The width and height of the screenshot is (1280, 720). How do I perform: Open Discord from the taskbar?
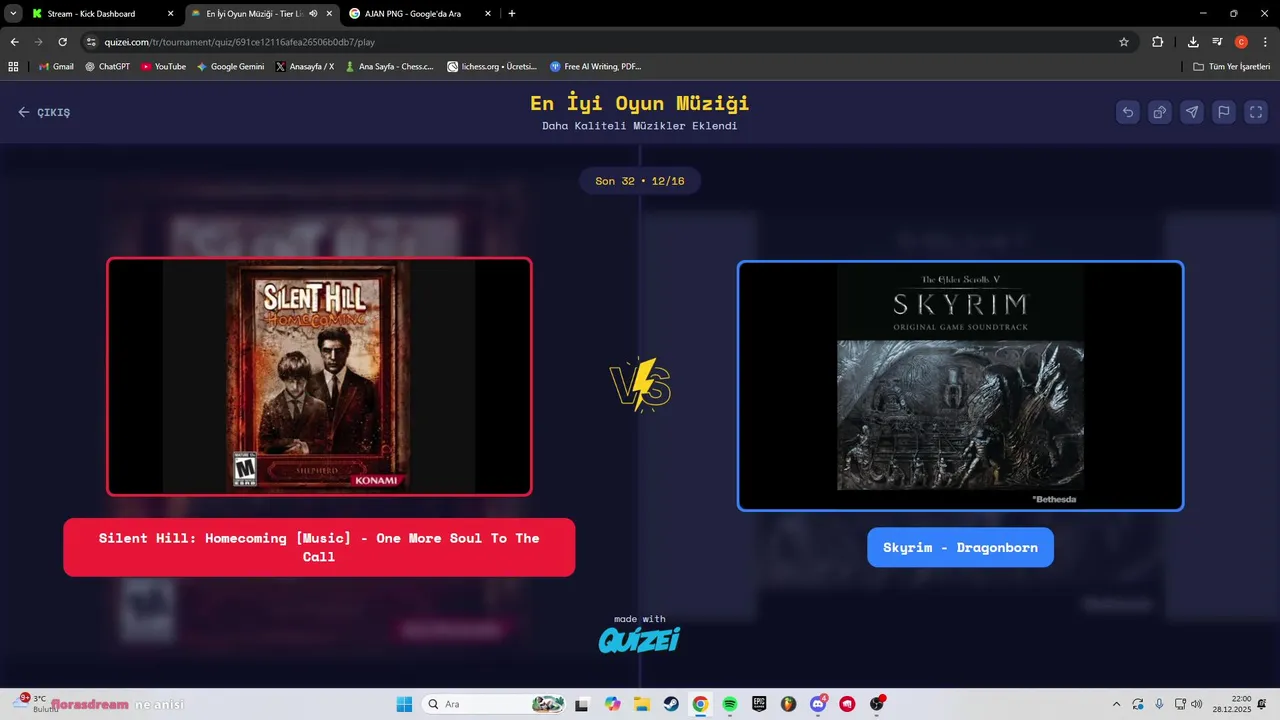click(818, 704)
